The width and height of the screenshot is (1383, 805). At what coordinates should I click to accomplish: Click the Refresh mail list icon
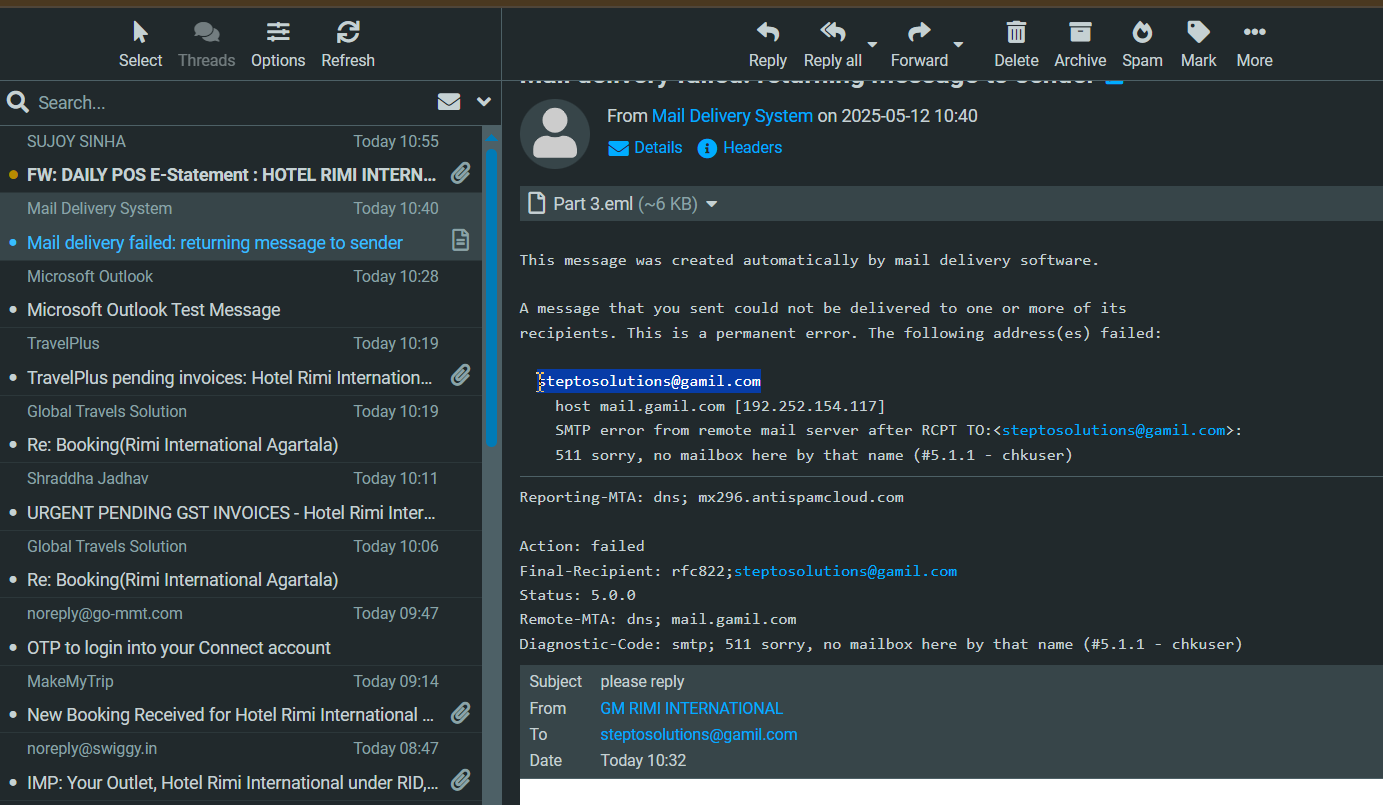click(348, 34)
